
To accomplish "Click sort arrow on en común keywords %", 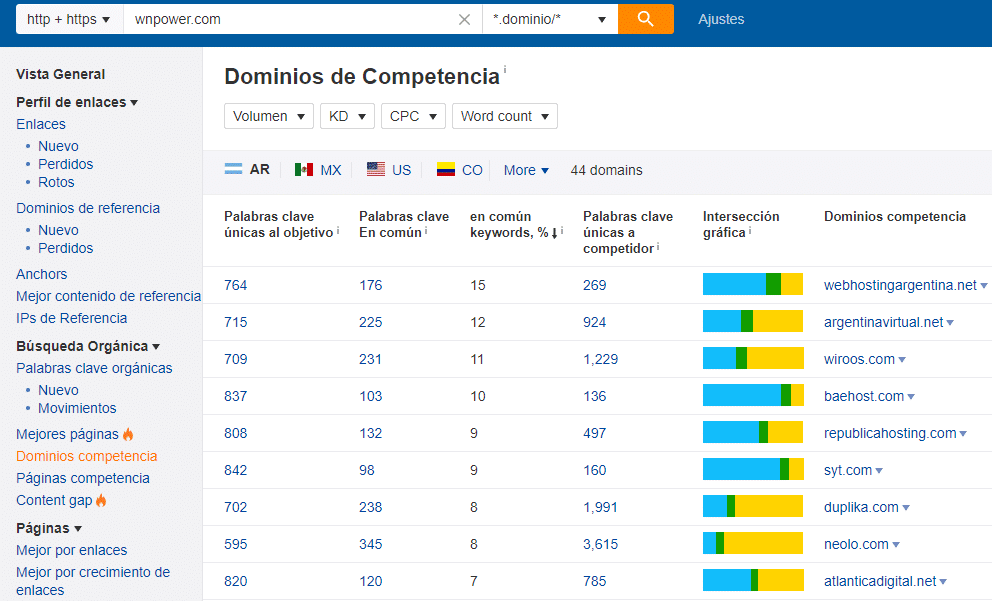I will click(x=554, y=233).
